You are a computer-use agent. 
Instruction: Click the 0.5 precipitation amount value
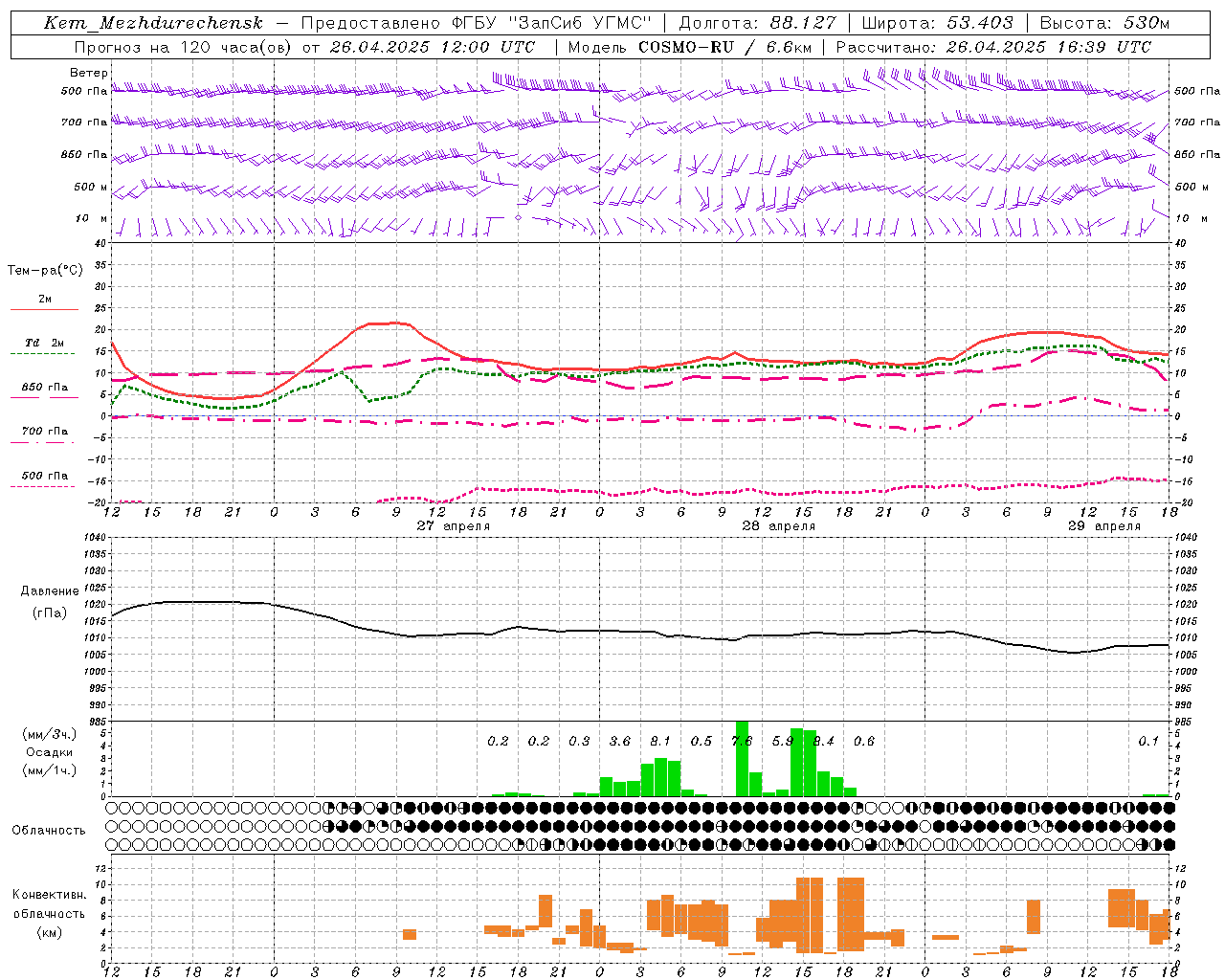pos(702,742)
